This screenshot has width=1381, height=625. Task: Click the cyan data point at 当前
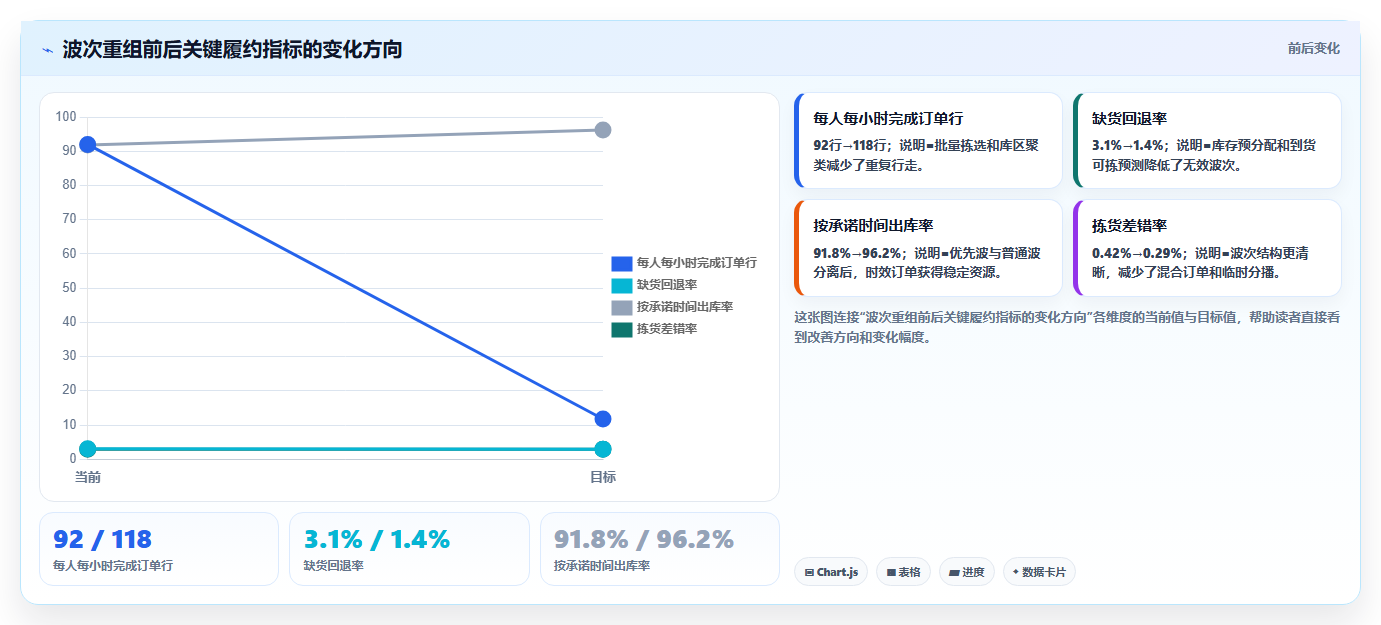tap(88, 449)
